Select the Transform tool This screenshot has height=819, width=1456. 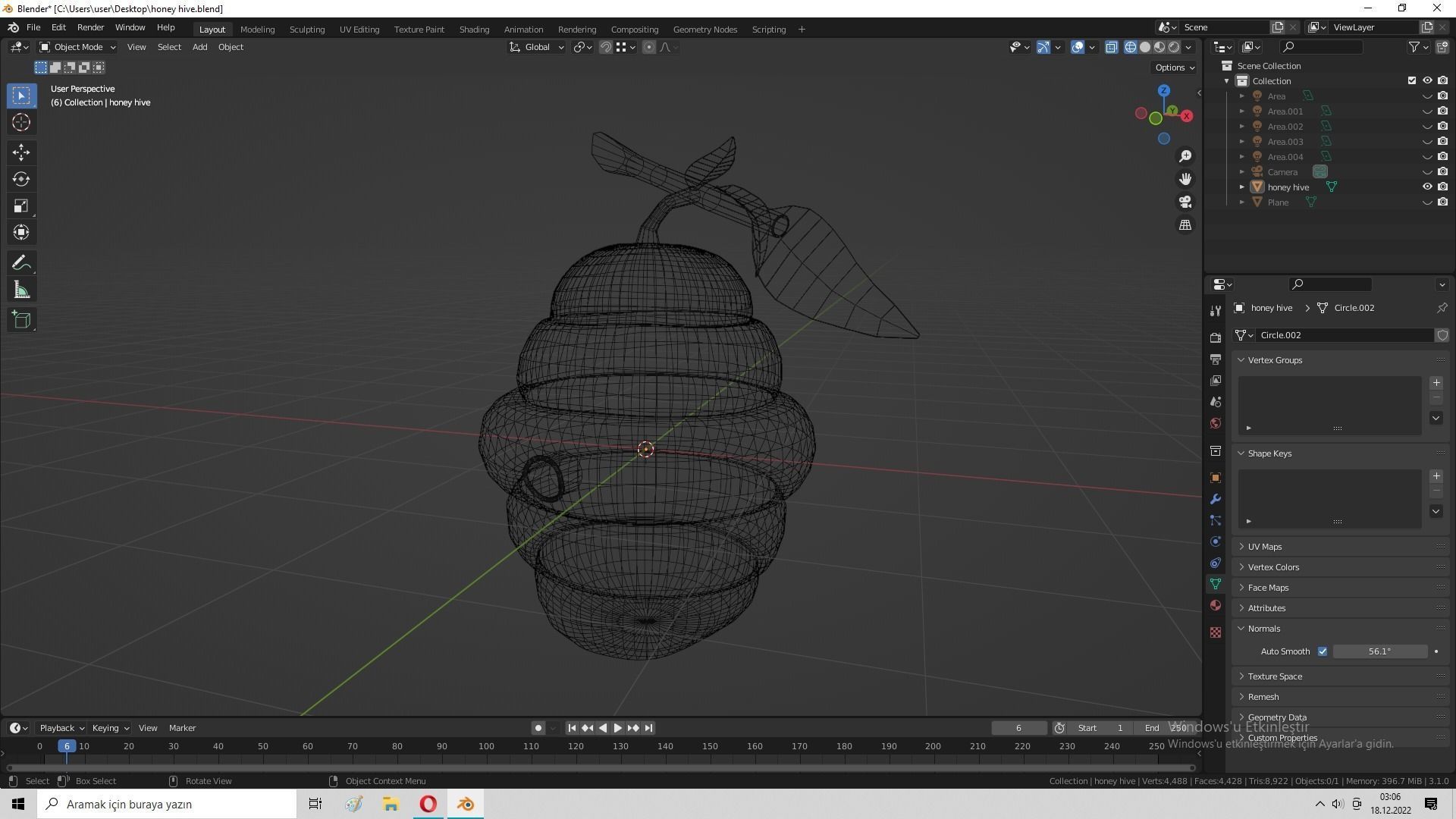point(21,233)
